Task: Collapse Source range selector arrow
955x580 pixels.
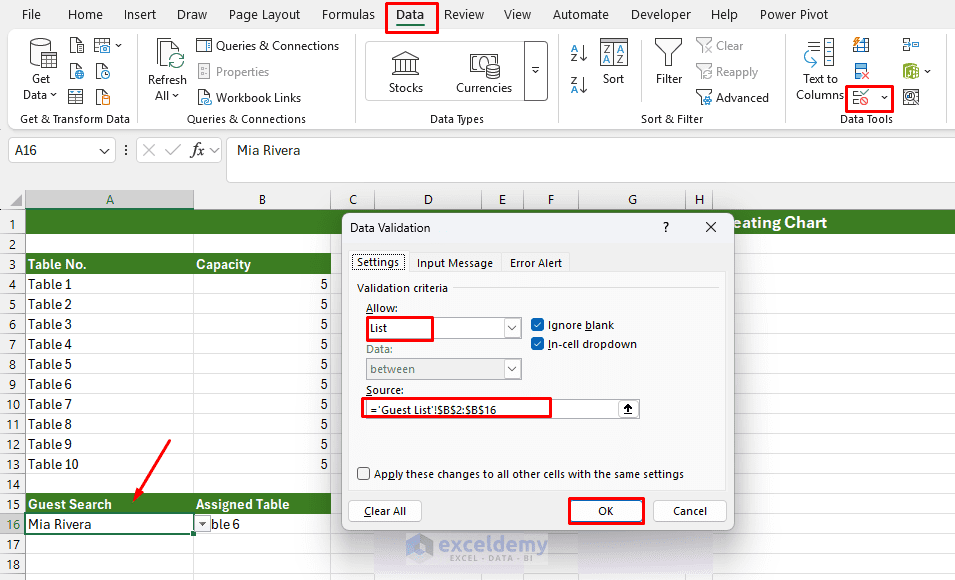Action: pyautogui.click(x=628, y=409)
